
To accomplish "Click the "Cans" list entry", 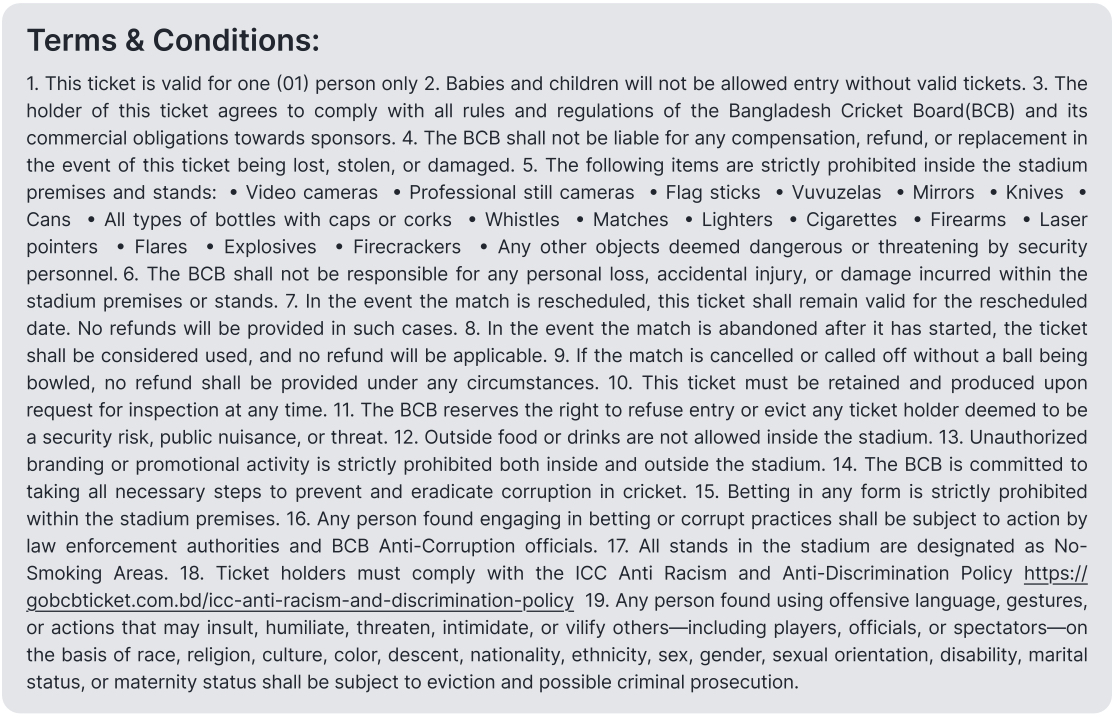I will tap(49, 219).
